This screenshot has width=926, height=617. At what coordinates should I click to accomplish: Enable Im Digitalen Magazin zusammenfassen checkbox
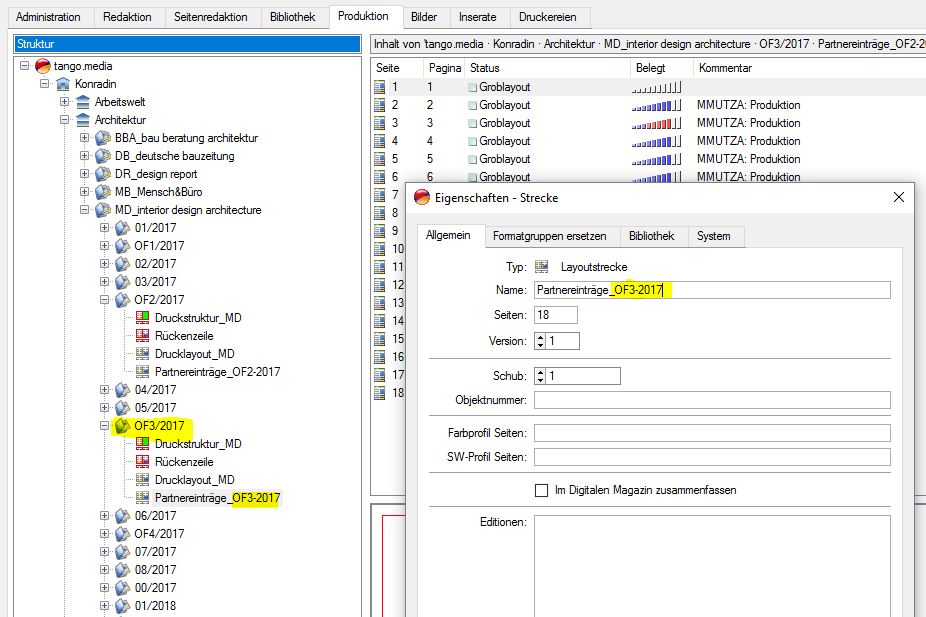coord(541,490)
